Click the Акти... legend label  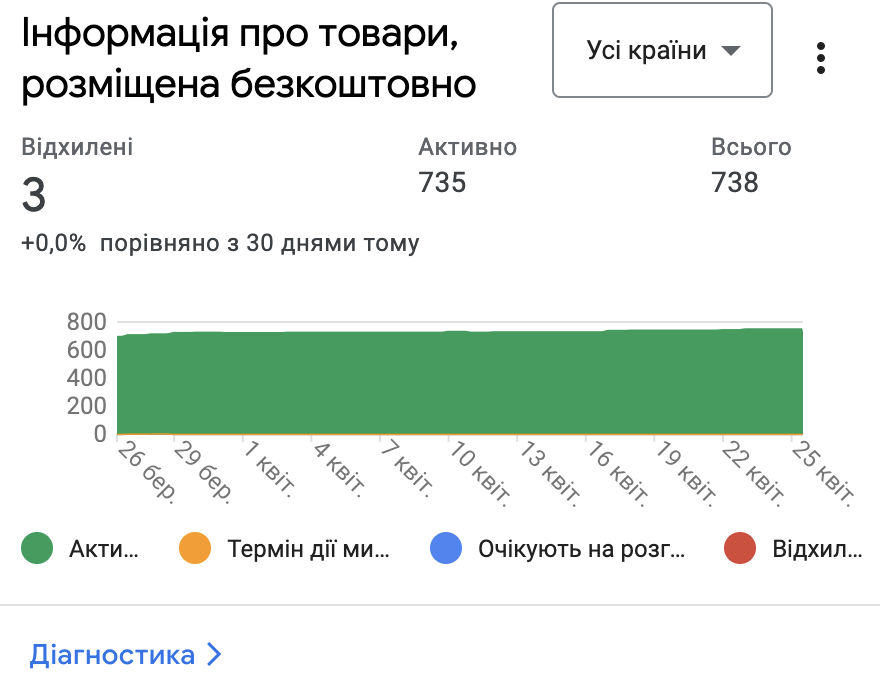tap(103, 548)
